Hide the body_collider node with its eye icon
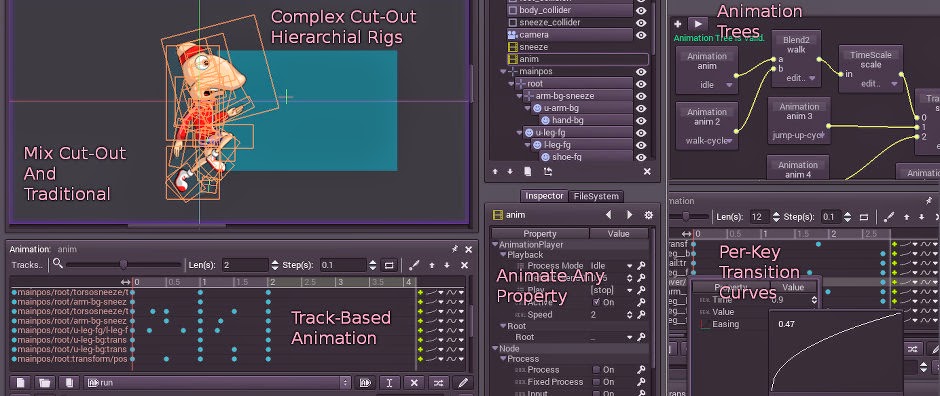The height and width of the screenshot is (396, 940). [641, 10]
